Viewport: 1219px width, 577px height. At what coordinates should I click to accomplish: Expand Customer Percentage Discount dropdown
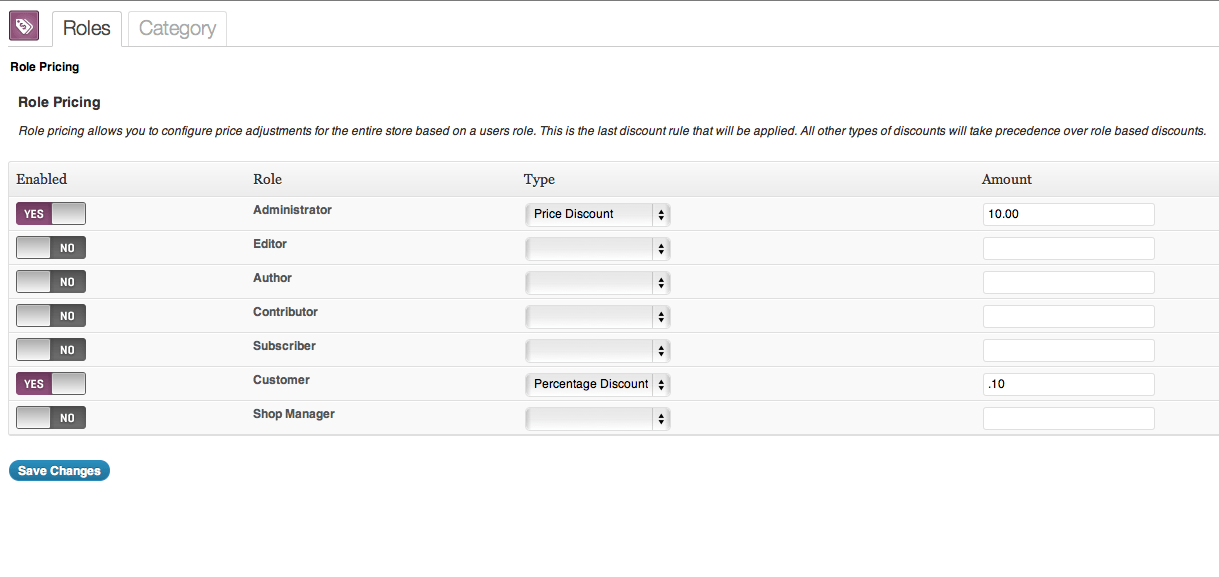pyautogui.click(x=597, y=384)
